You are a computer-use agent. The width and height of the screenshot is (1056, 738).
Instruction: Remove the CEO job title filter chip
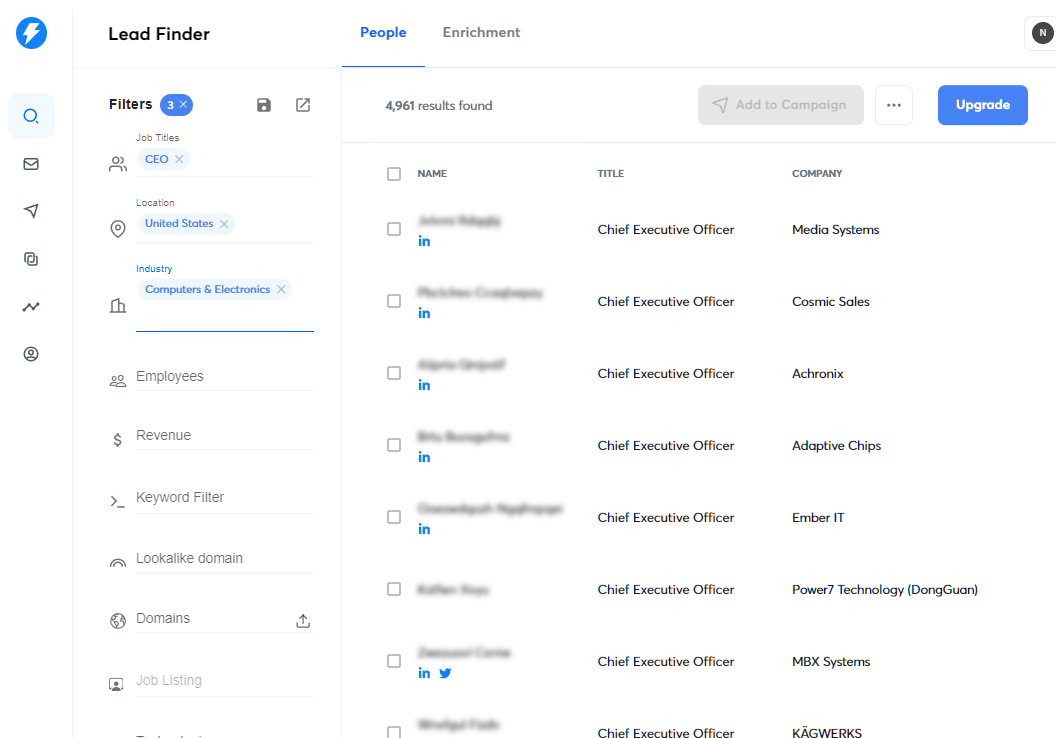tap(178, 158)
